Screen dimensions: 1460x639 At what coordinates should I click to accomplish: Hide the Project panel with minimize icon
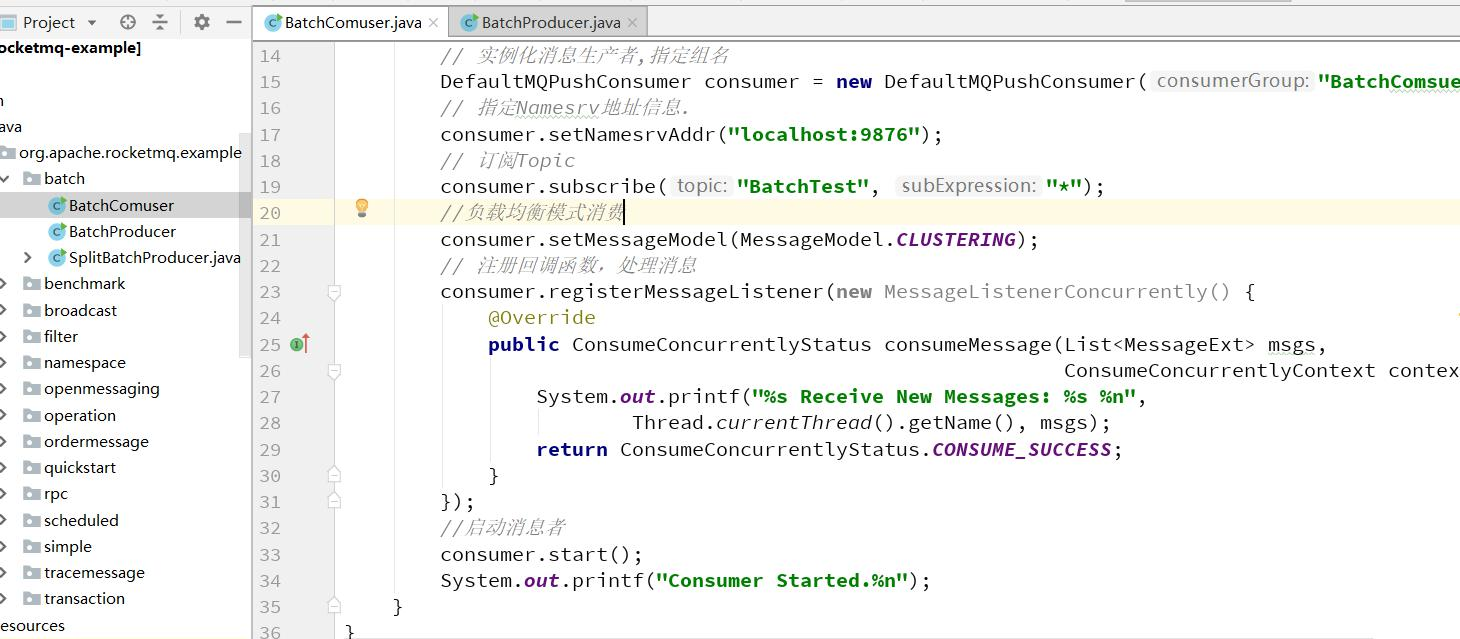point(234,22)
